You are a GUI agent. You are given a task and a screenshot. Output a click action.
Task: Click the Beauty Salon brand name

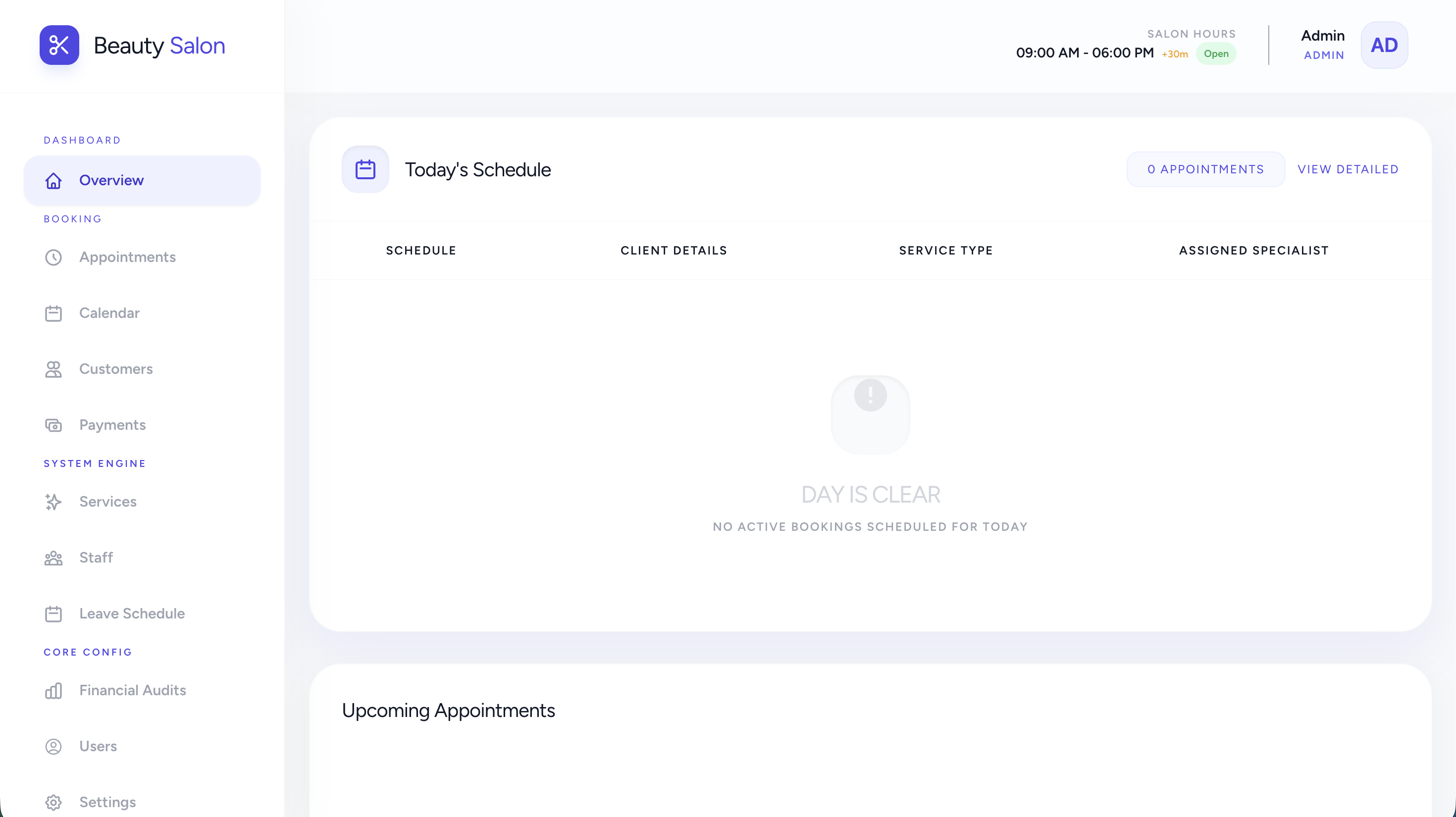pos(159,46)
